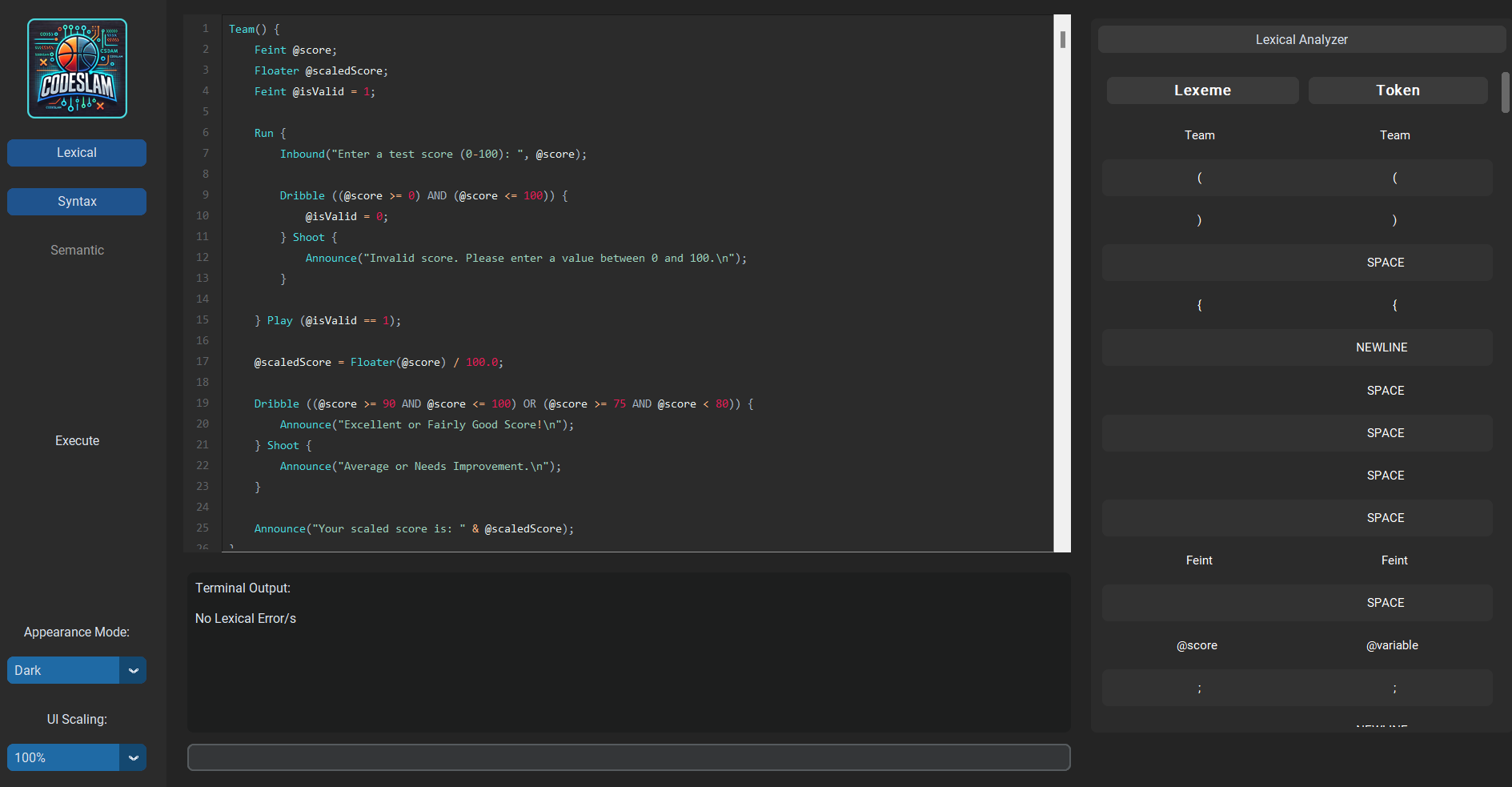Select the semicolon lexeme cell
1512x787 pixels.
[1199, 689]
